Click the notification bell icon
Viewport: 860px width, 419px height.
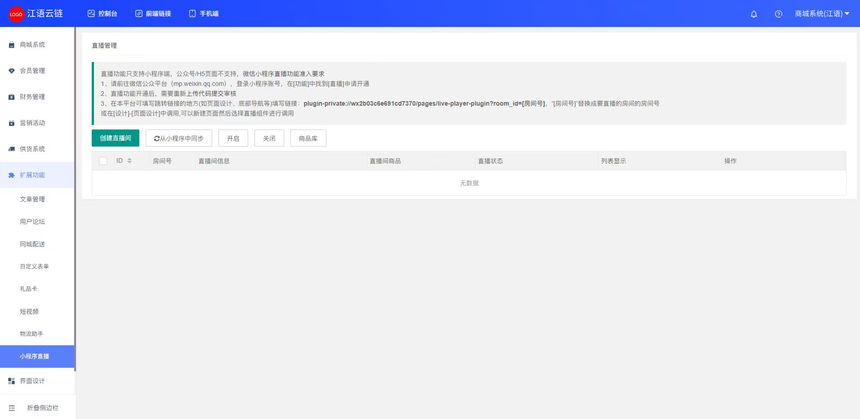(753, 14)
